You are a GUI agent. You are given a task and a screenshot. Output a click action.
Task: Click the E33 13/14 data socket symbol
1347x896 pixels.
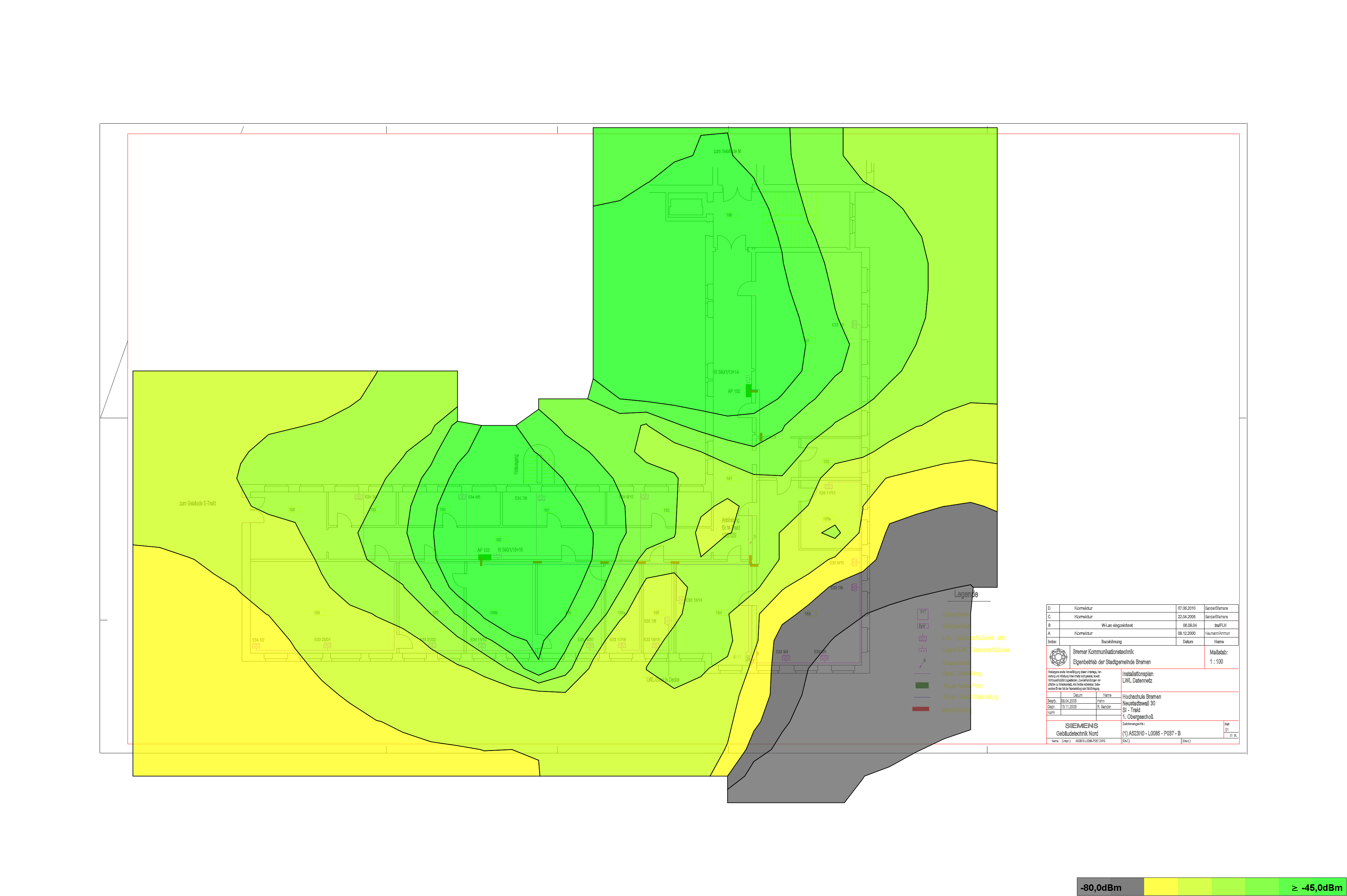click(682, 600)
